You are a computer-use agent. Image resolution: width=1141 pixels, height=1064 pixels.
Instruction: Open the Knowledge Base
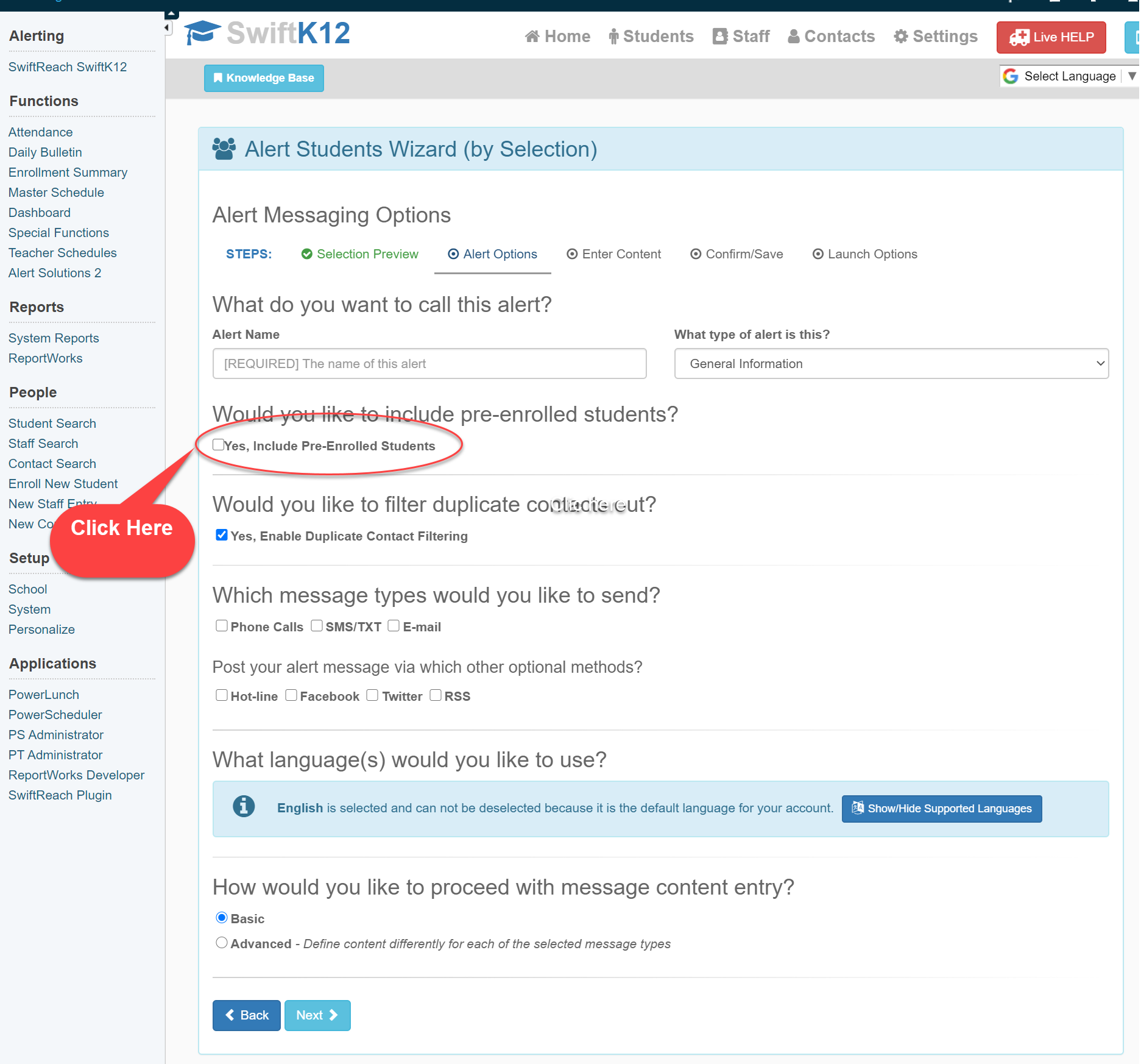pyautogui.click(x=264, y=78)
